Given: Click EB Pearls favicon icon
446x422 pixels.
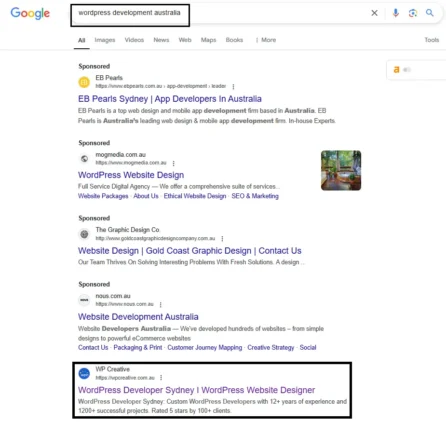Looking at the screenshot, I should click(84, 82).
